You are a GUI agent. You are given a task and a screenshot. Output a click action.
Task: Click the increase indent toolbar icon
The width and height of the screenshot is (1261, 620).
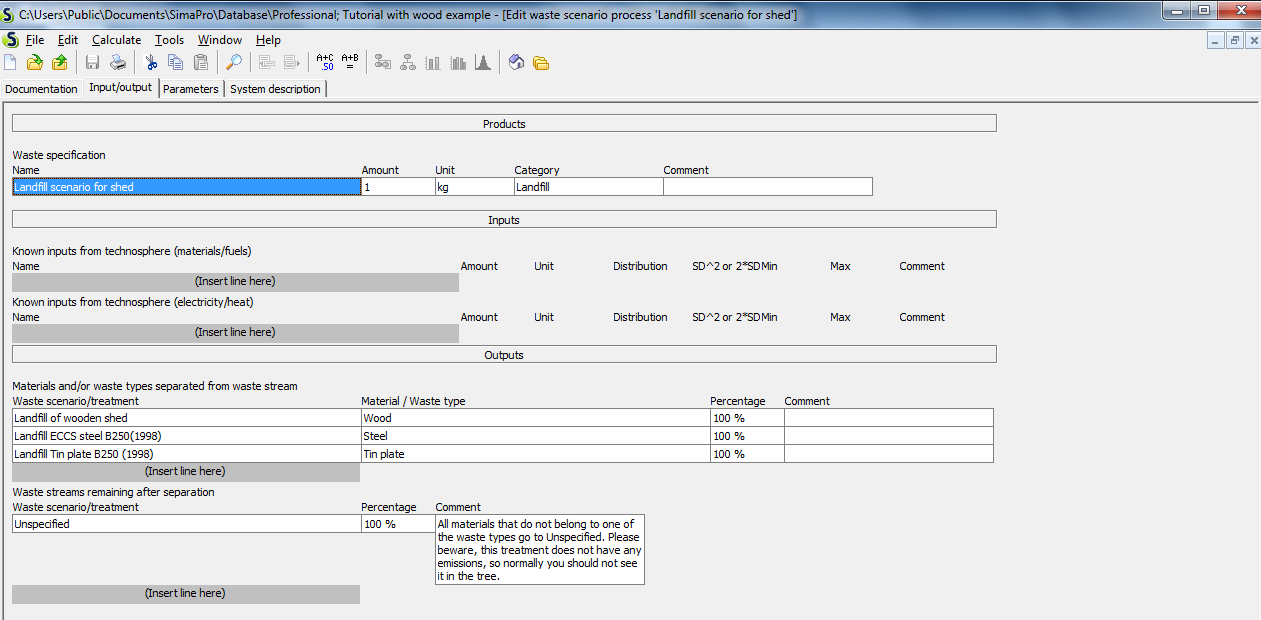292,63
